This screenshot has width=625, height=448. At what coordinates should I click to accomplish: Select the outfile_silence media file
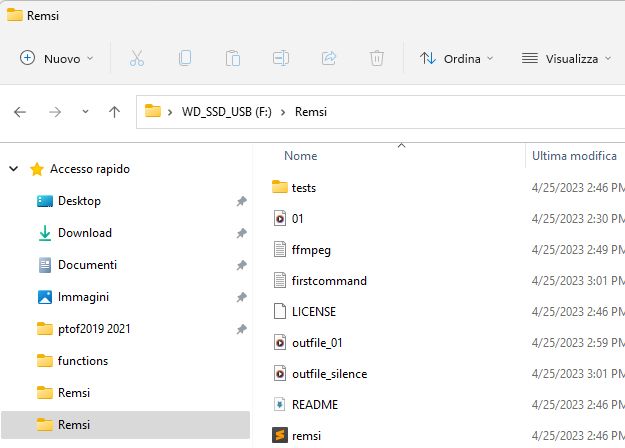click(330, 374)
